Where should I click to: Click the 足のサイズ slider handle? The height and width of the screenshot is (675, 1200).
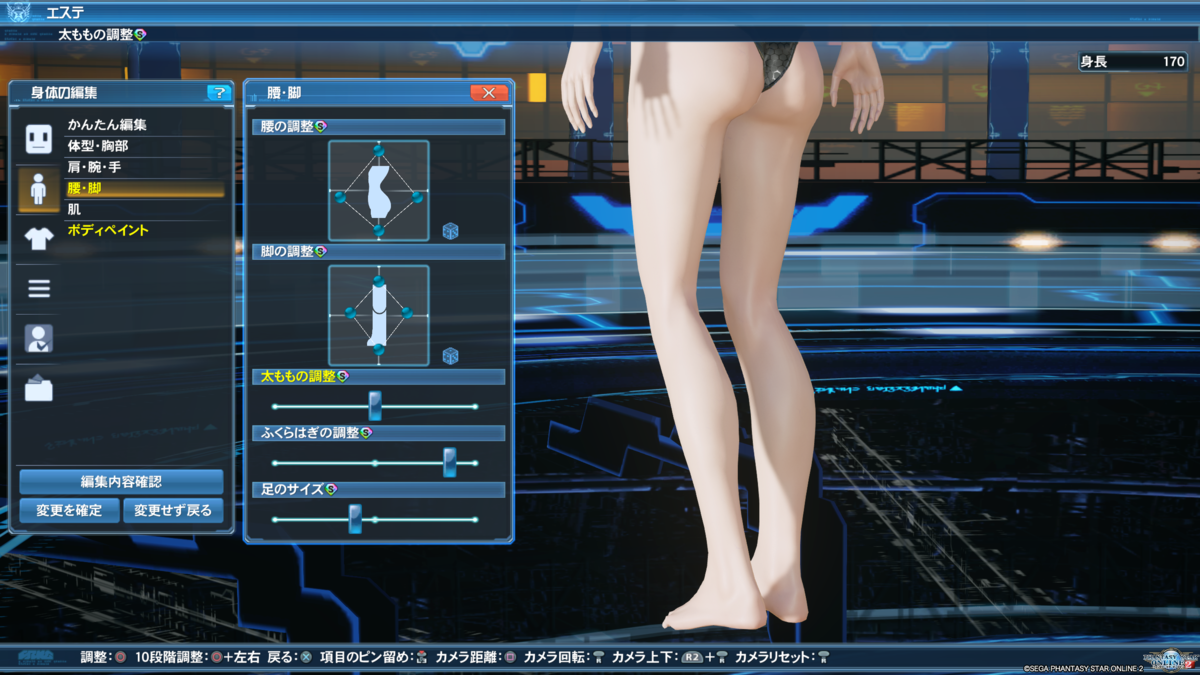[x=355, y=519]
